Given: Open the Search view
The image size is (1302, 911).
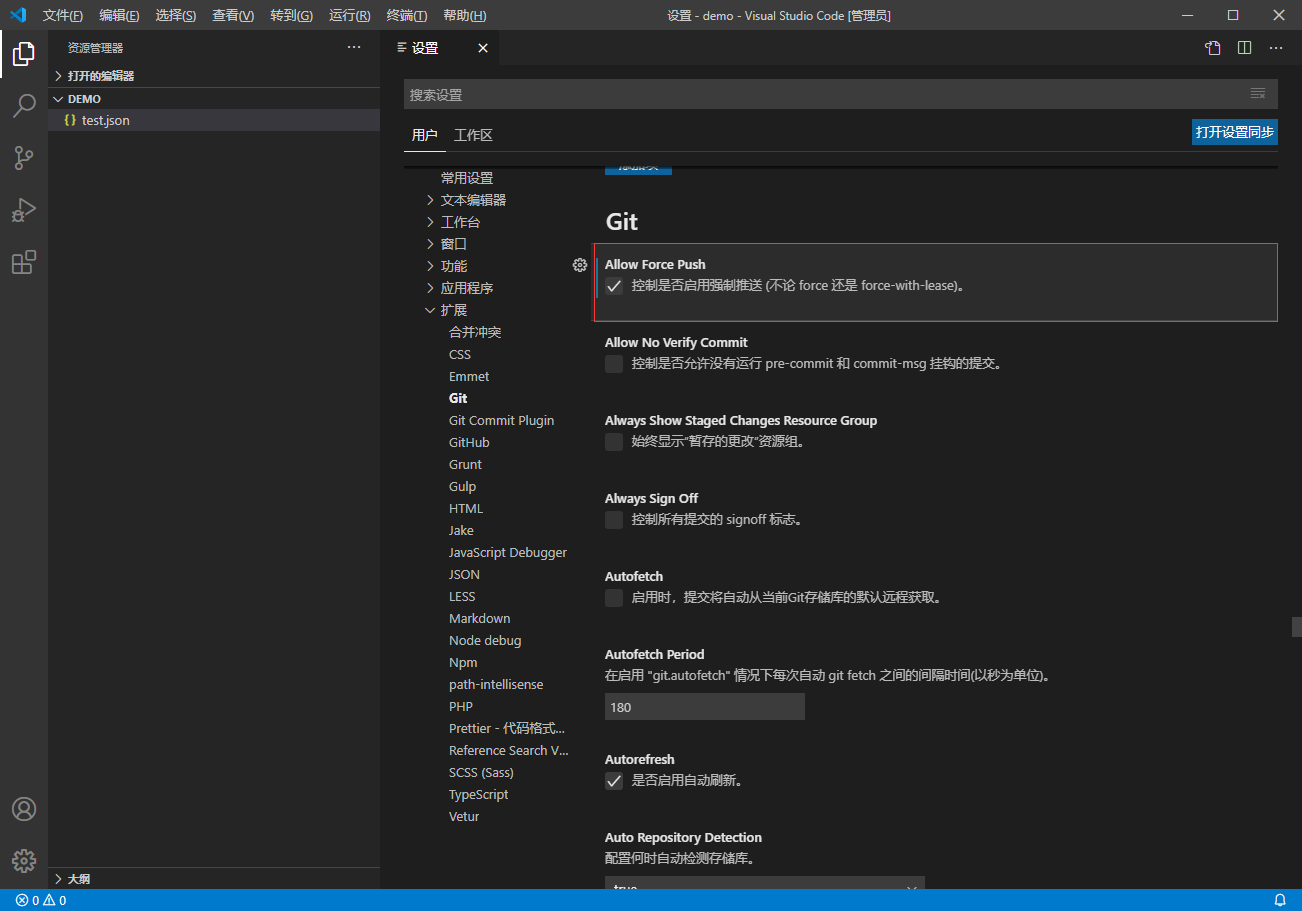Looking at the screenshot, I should (x=23, y=106).
